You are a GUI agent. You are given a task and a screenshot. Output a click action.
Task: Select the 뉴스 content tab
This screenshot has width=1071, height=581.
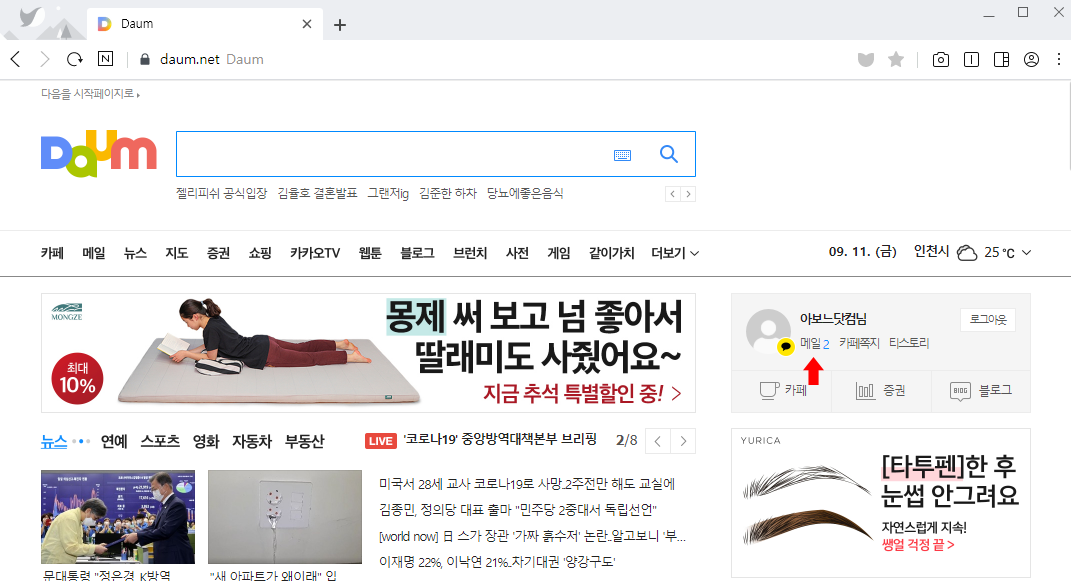click(54, 442)
